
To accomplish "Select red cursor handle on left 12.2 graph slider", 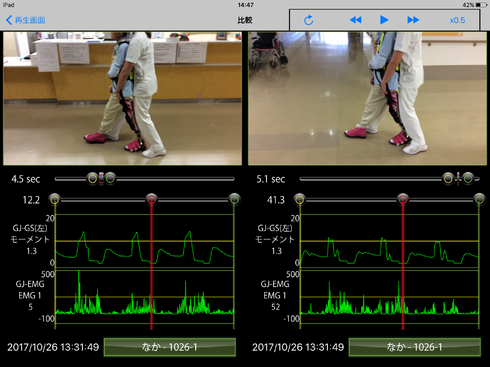I will (151, 200).
